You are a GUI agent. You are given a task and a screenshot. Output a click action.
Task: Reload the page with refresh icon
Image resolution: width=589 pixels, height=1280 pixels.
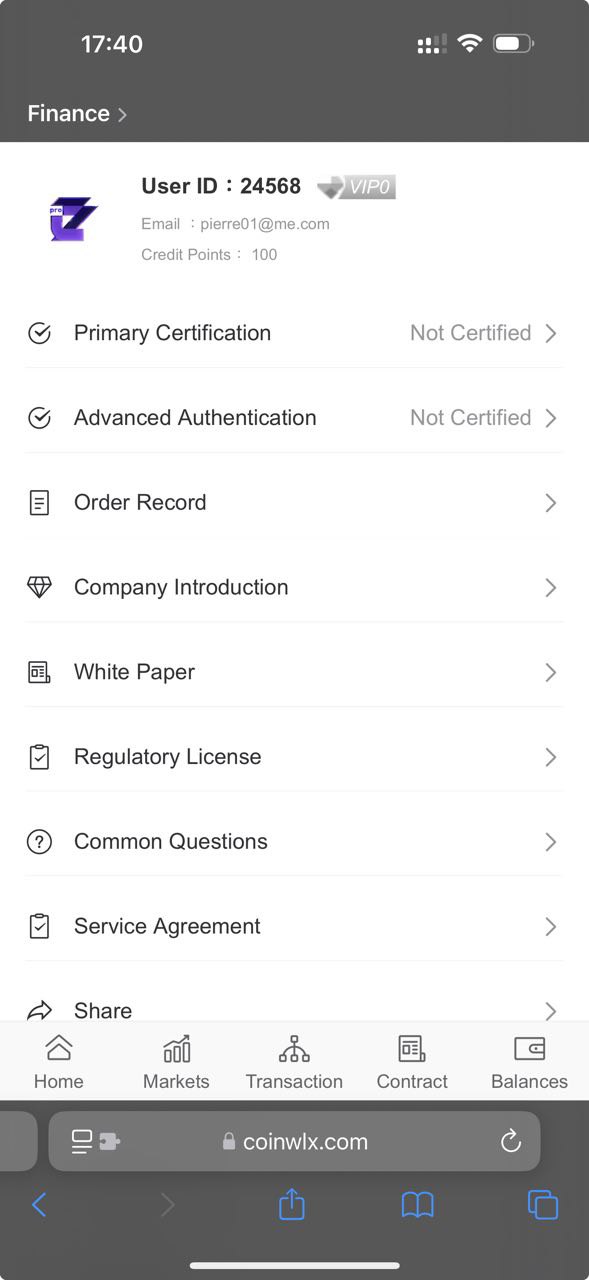(x=511, y=1141)
